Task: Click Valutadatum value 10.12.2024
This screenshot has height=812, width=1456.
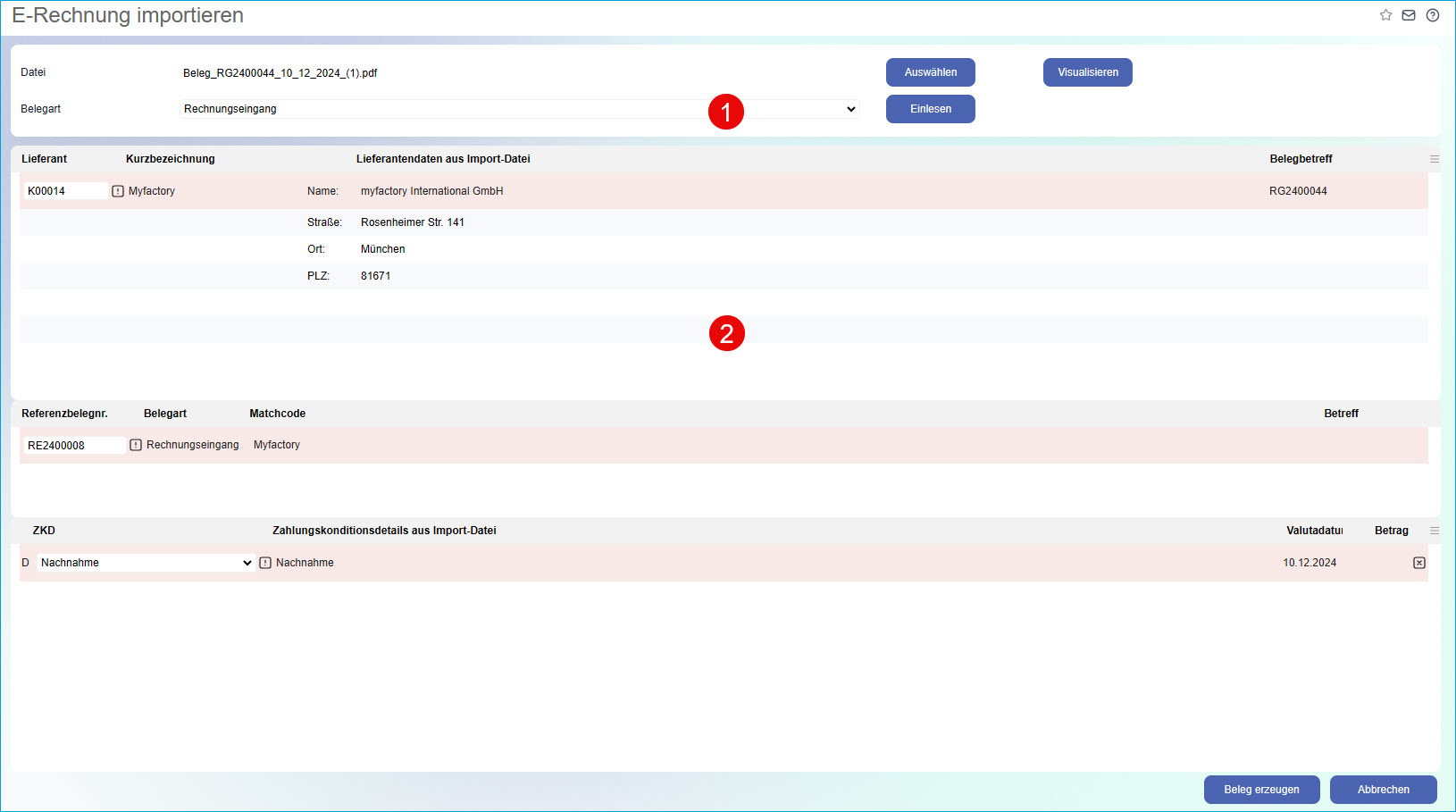Action: click(1310, 563)
